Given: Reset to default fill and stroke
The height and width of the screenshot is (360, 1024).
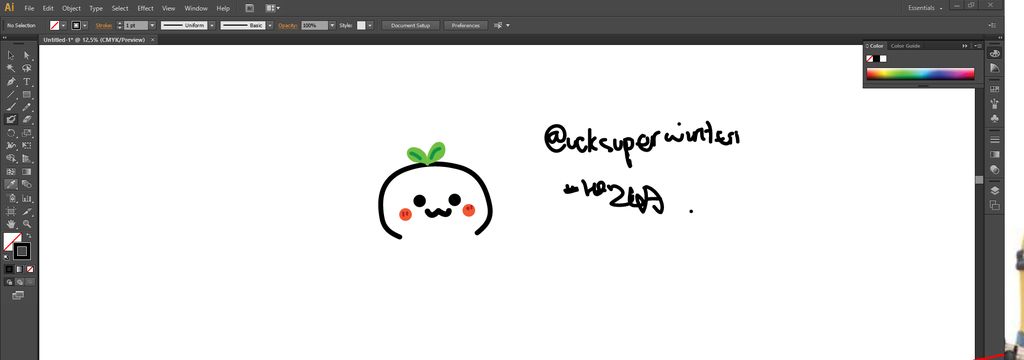Looking at the screenshot, I should pyautogui.click(x=7, y=257).
